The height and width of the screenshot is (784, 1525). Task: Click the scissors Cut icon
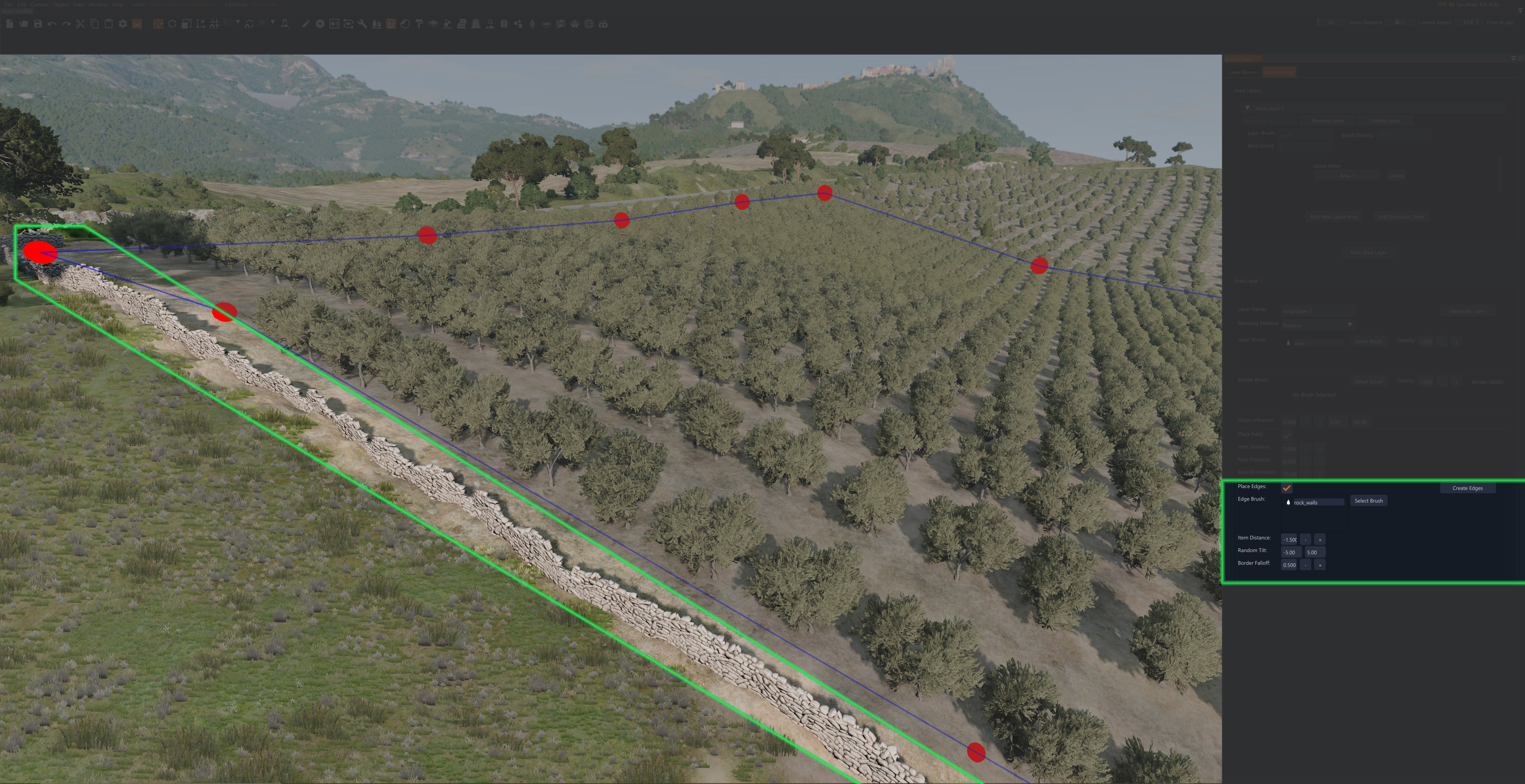(80, 24)
